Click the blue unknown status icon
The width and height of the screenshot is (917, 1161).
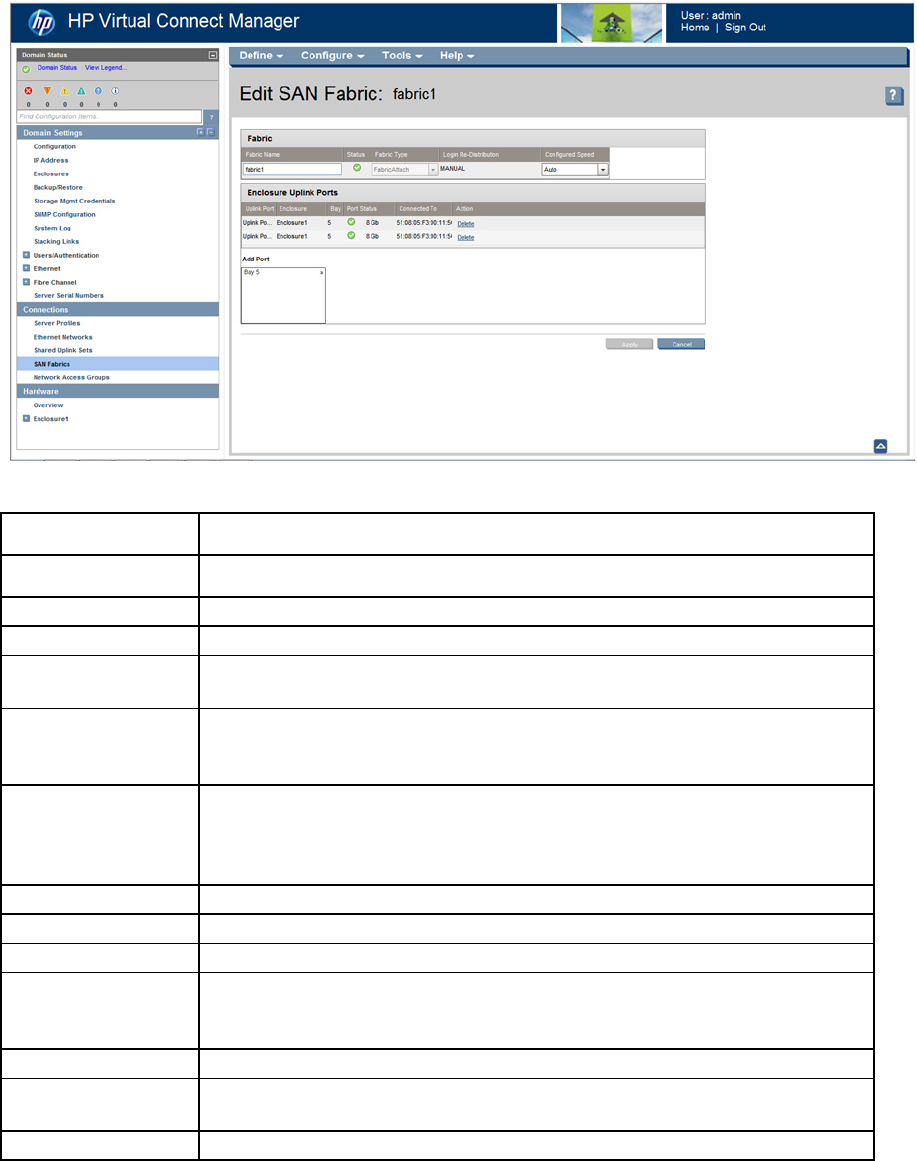click(x=98, y=90)
